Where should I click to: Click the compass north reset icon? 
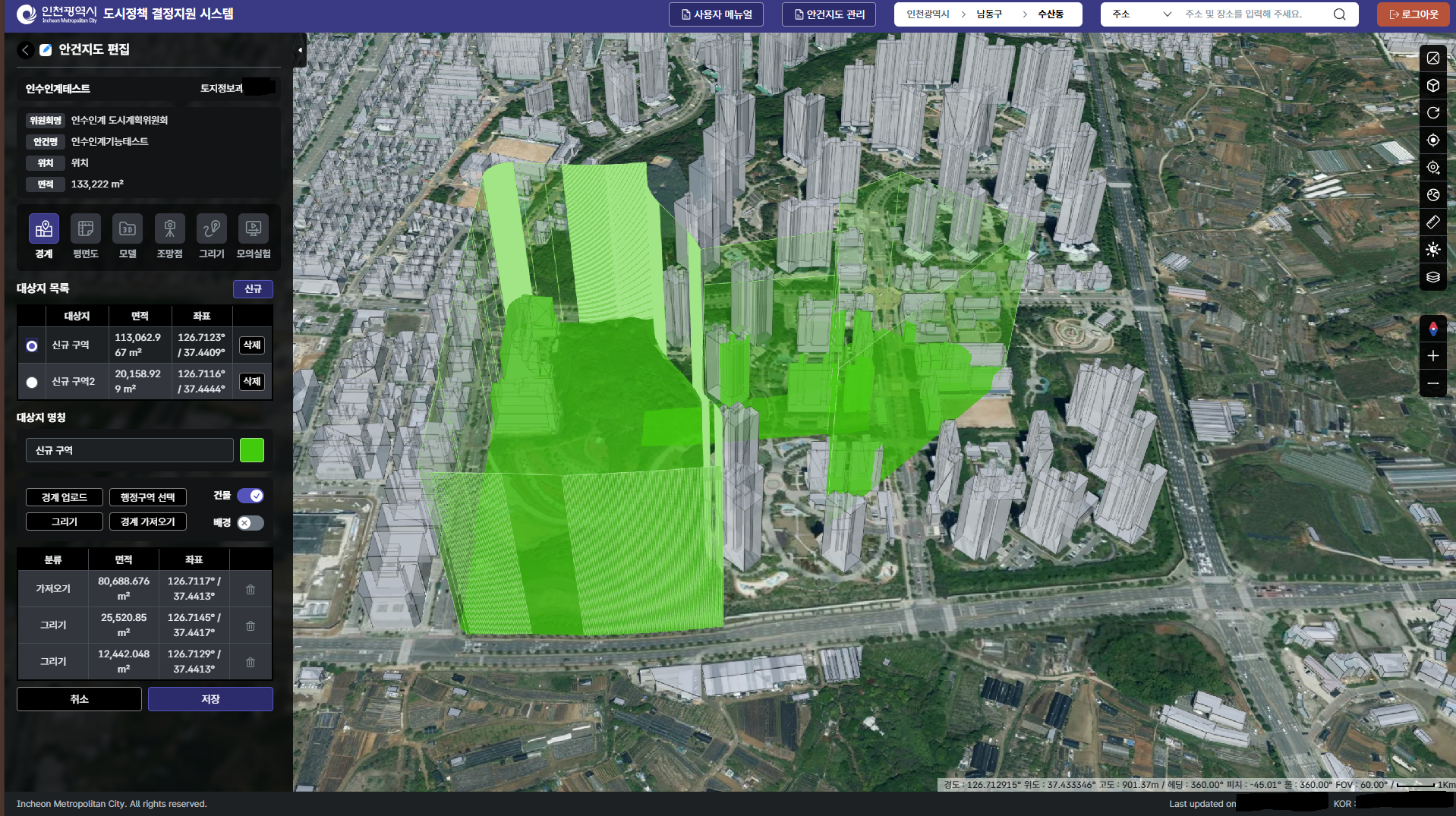coord(1432,329)
